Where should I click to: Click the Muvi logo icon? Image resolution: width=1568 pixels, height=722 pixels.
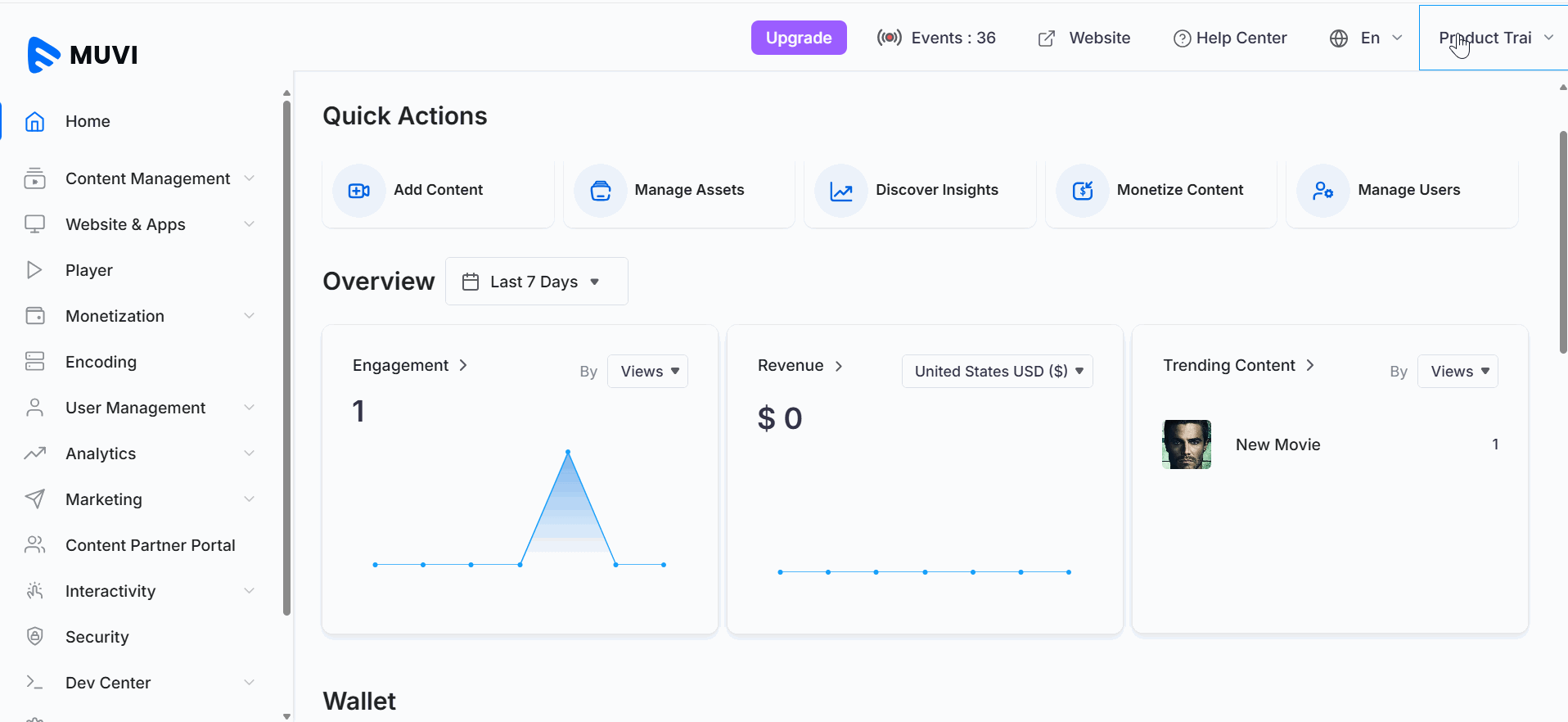43,55
